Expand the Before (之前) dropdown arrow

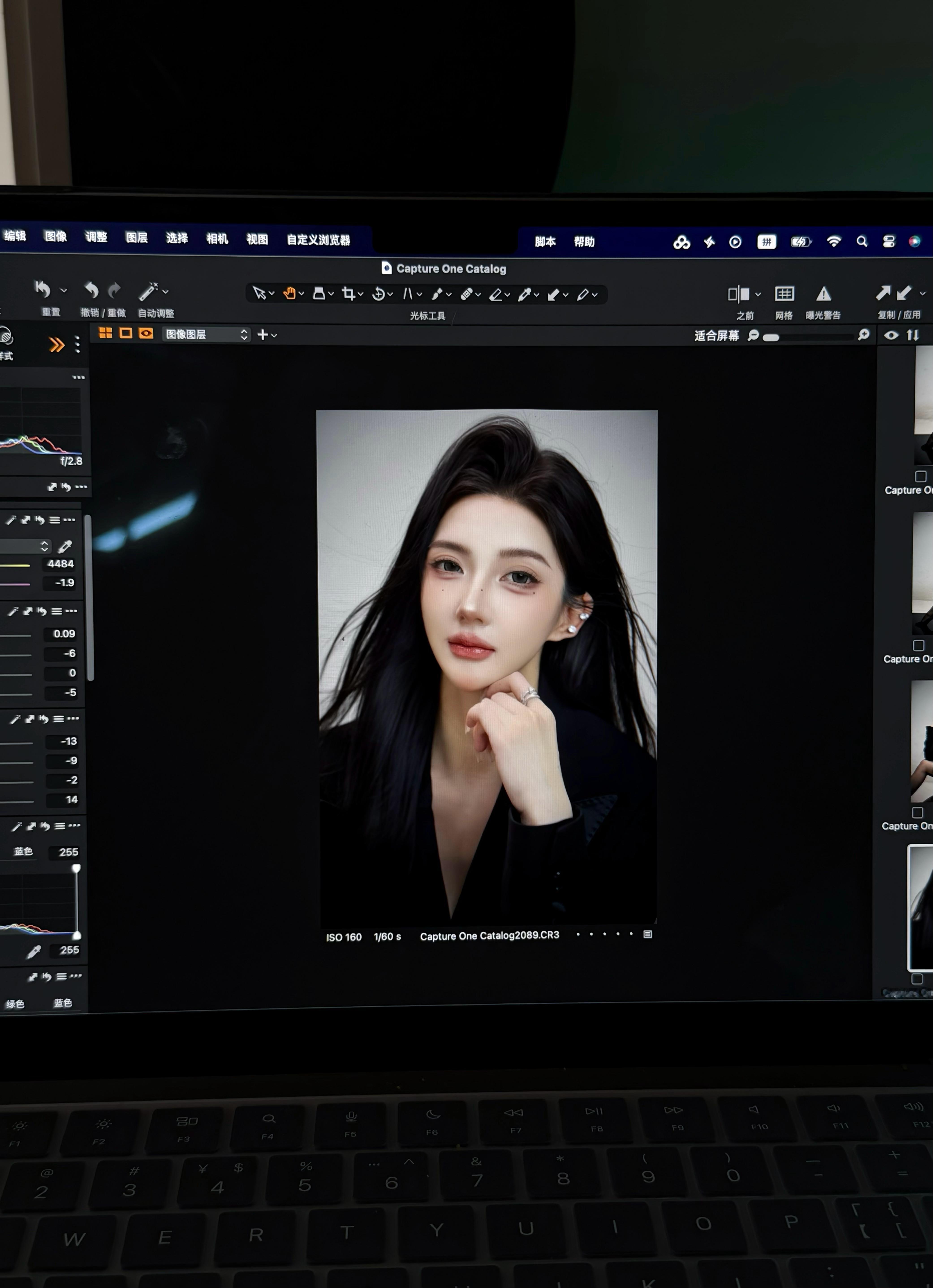(758, 294)
